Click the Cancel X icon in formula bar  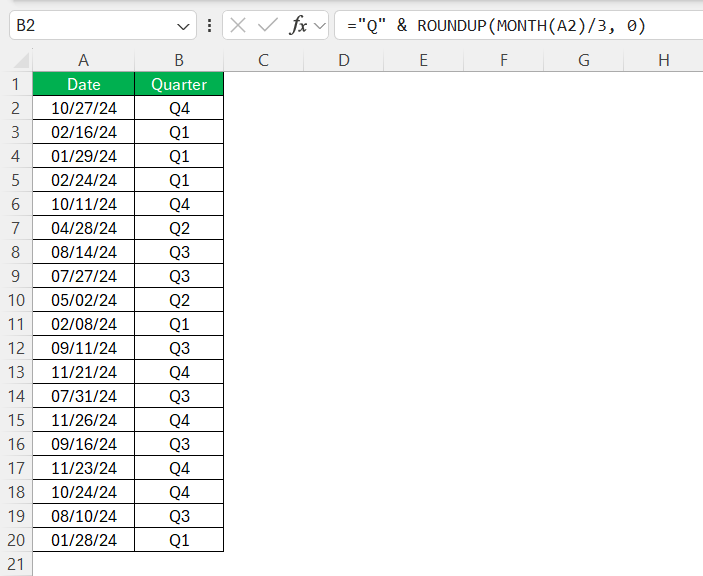point(238,26)
